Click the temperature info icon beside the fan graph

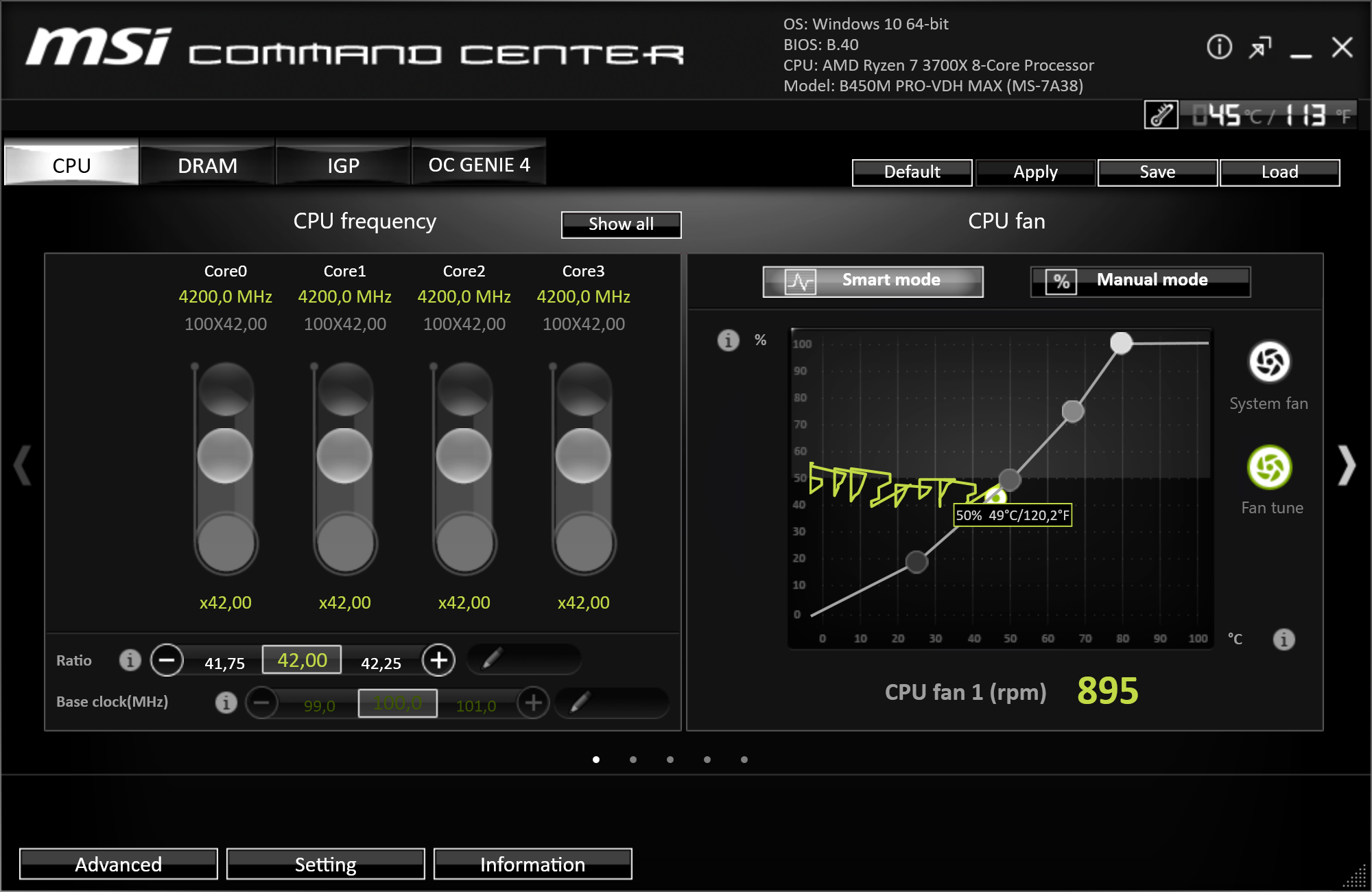[1284, 639]
